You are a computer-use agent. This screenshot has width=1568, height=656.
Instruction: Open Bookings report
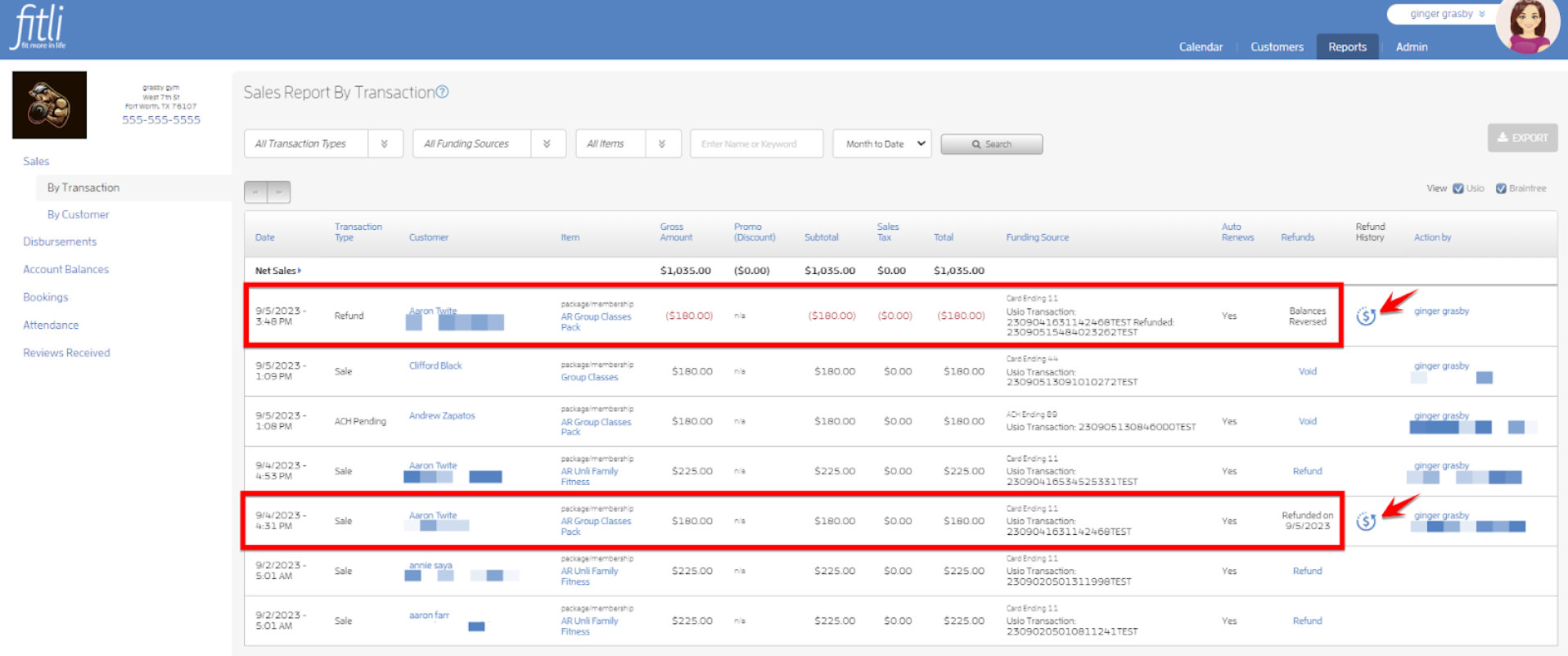[x=46, y=297]
